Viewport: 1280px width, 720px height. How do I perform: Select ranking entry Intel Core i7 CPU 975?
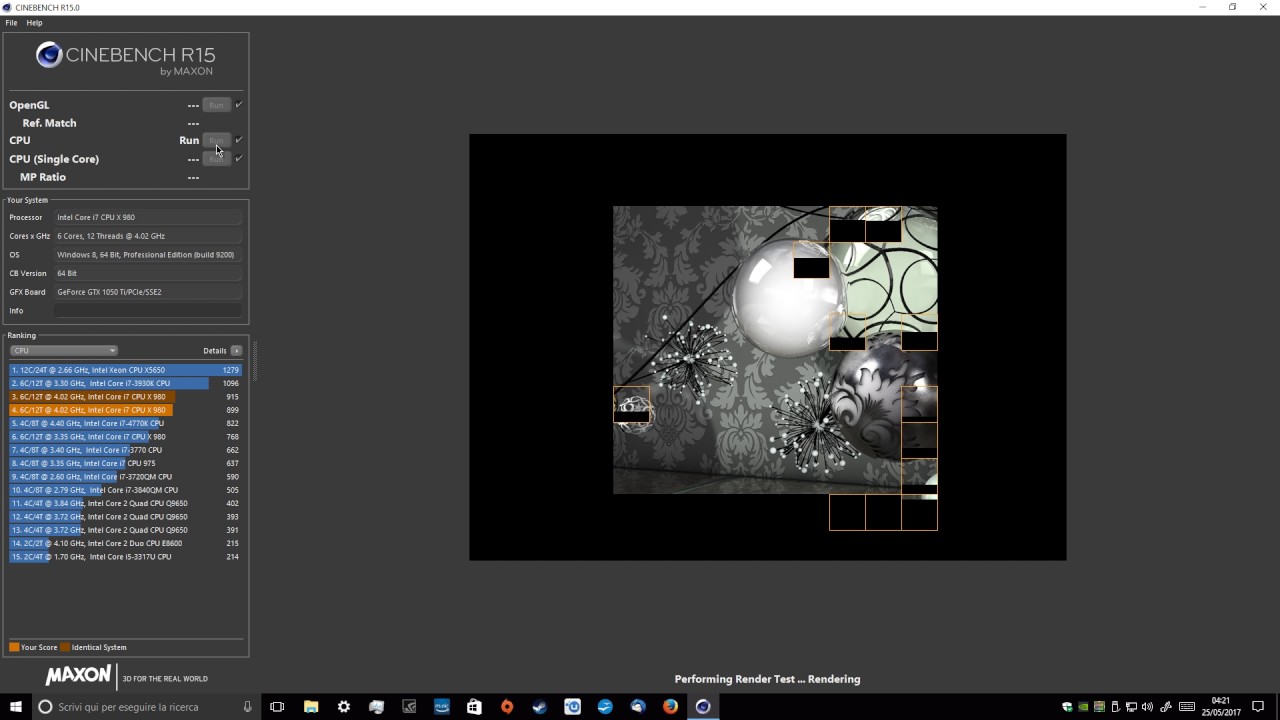[x=125, y=463]
